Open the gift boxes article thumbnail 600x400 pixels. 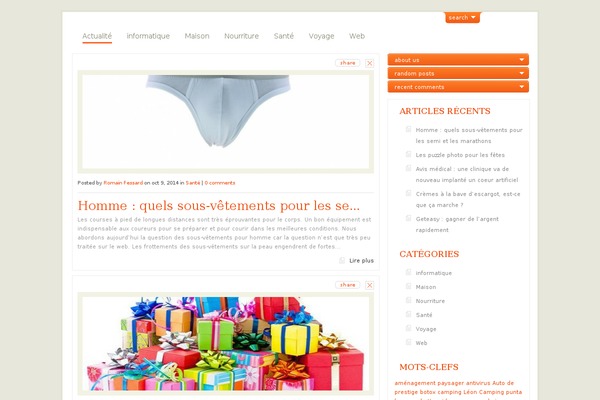click(226, 344)
